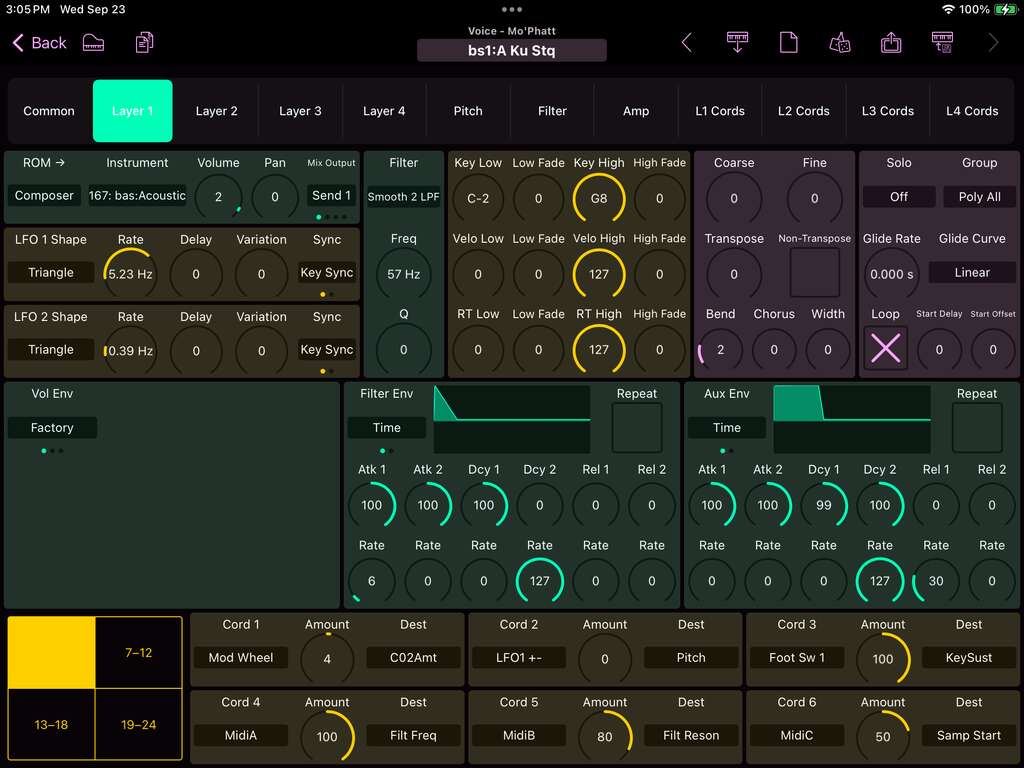
Task: Click the Aux Env envelope graph
Action: (x=852, y=419)
